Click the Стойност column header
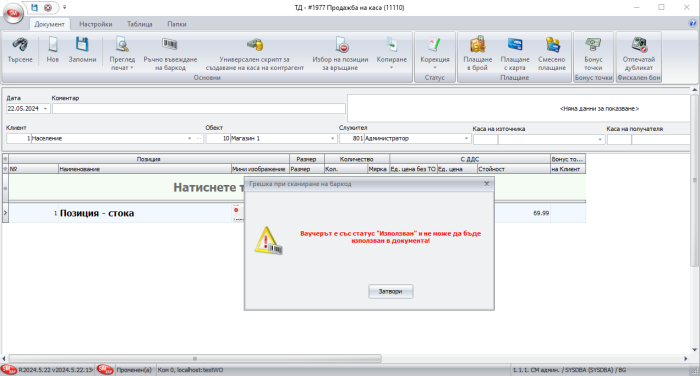 [x=513, y=169]
